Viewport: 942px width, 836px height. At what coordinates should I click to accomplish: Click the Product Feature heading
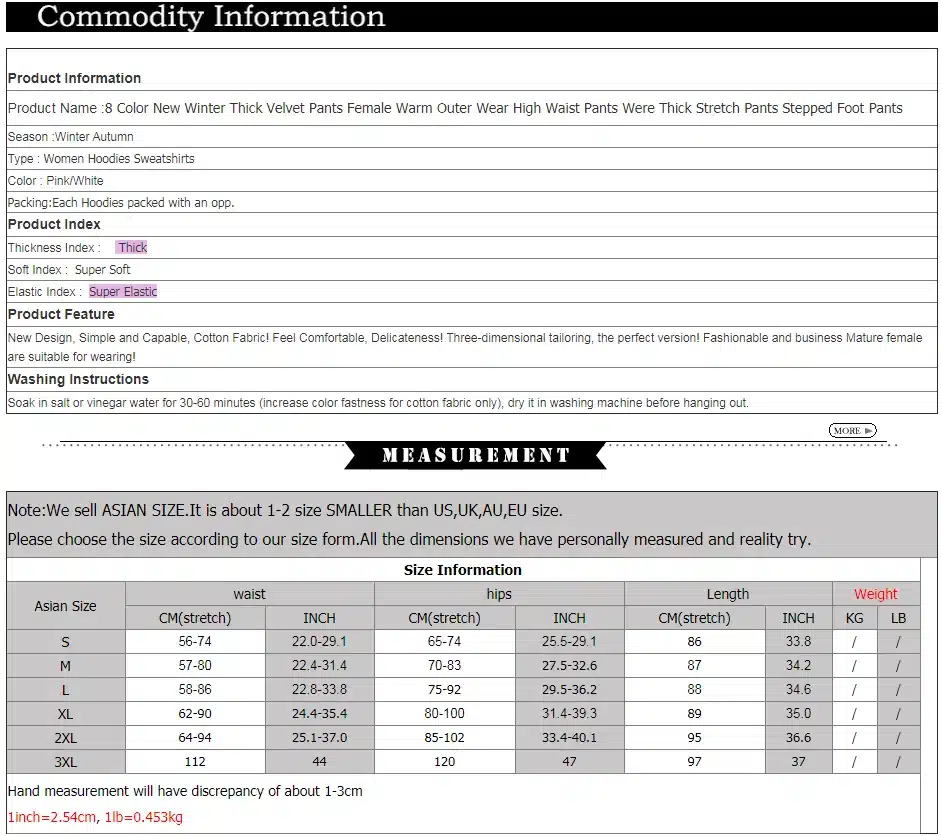tap(61, 314)
